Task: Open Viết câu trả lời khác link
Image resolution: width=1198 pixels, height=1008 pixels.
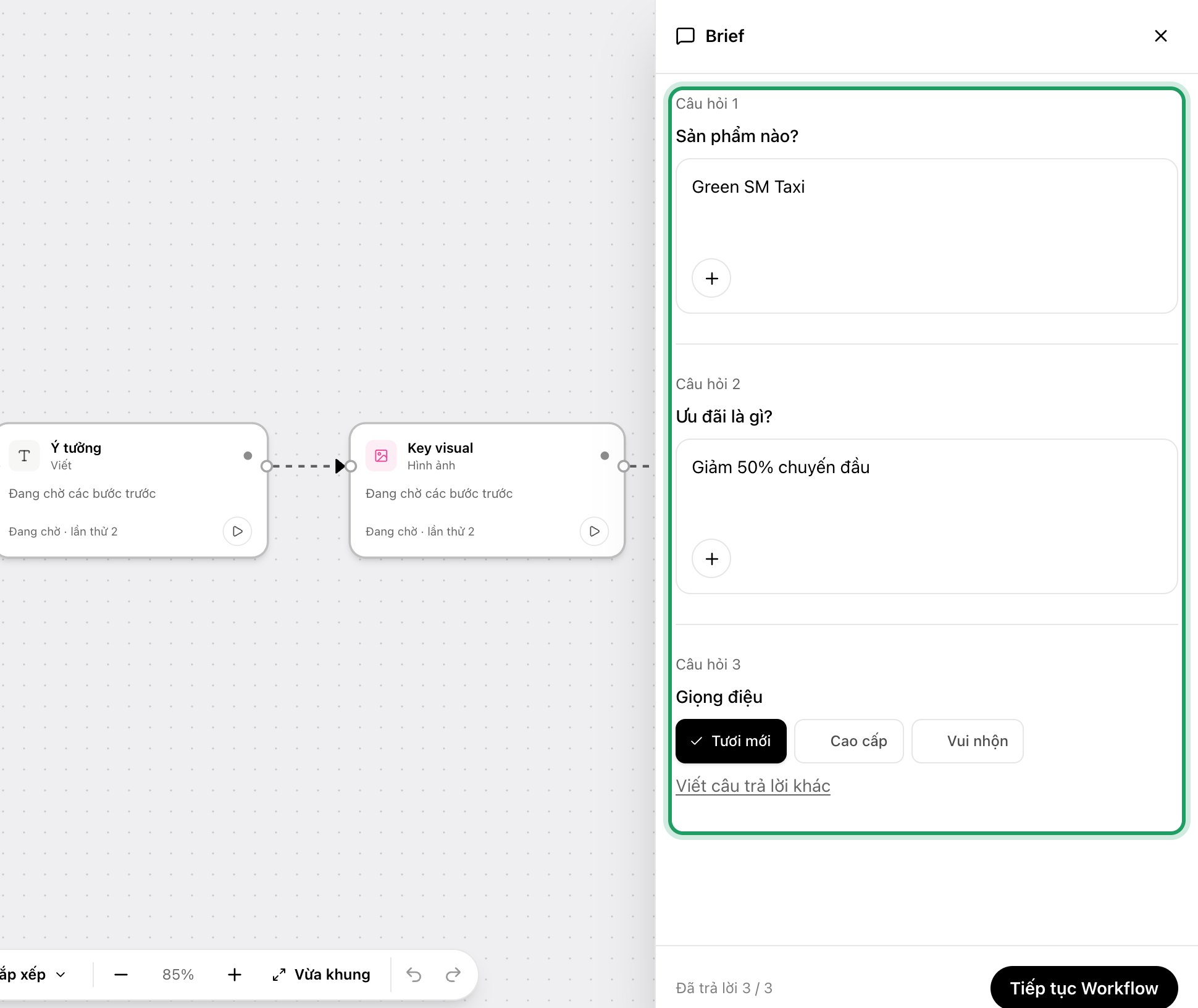Action: [753, 786]
